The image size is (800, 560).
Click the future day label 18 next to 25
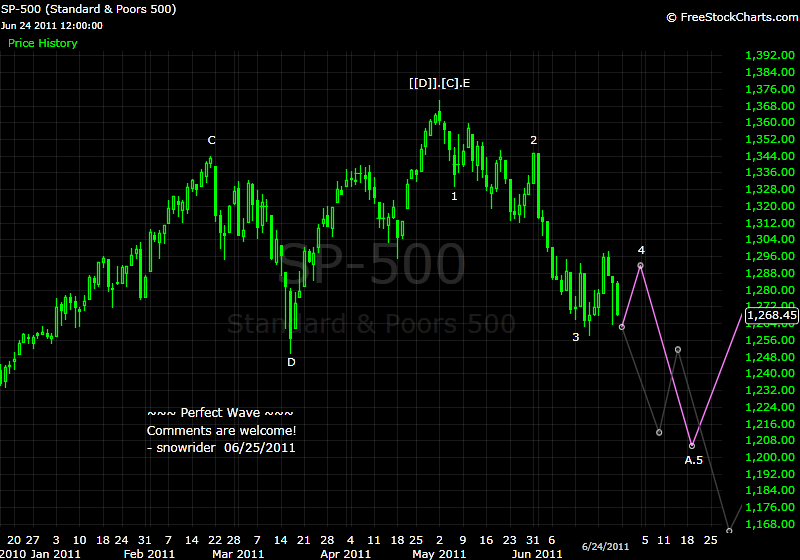click(687, 540)
